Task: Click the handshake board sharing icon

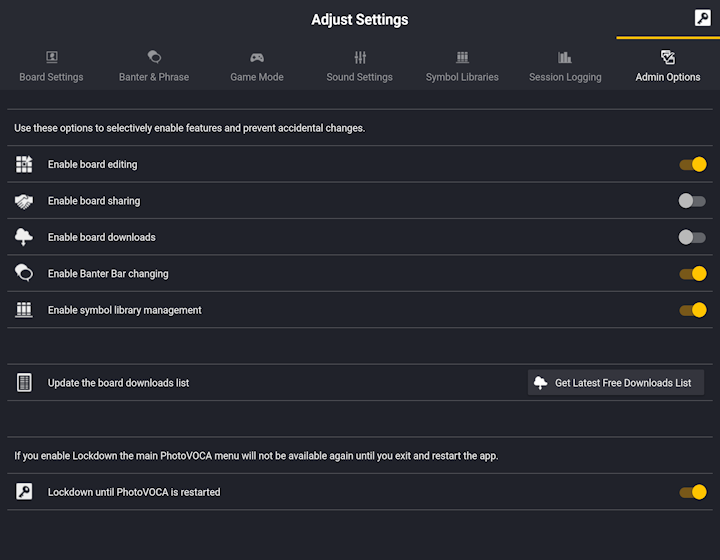Action: coord(24,201)
